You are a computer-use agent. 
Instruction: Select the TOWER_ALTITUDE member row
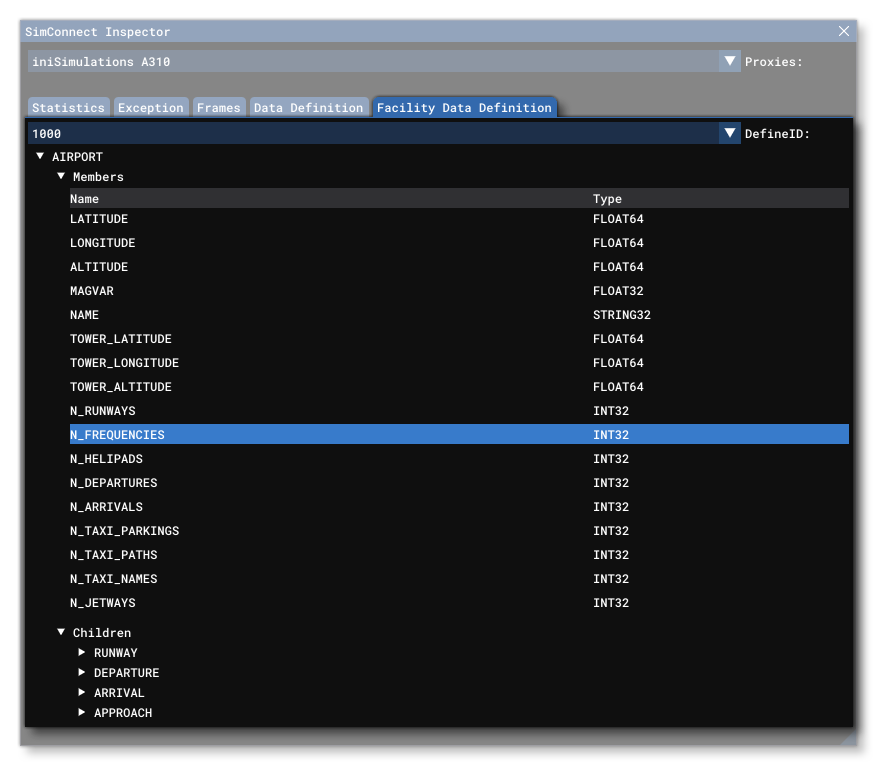[300, 386]
